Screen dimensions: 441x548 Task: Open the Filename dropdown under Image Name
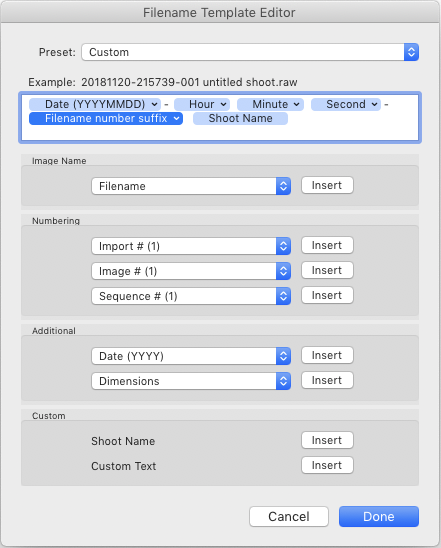coord(191,186)
